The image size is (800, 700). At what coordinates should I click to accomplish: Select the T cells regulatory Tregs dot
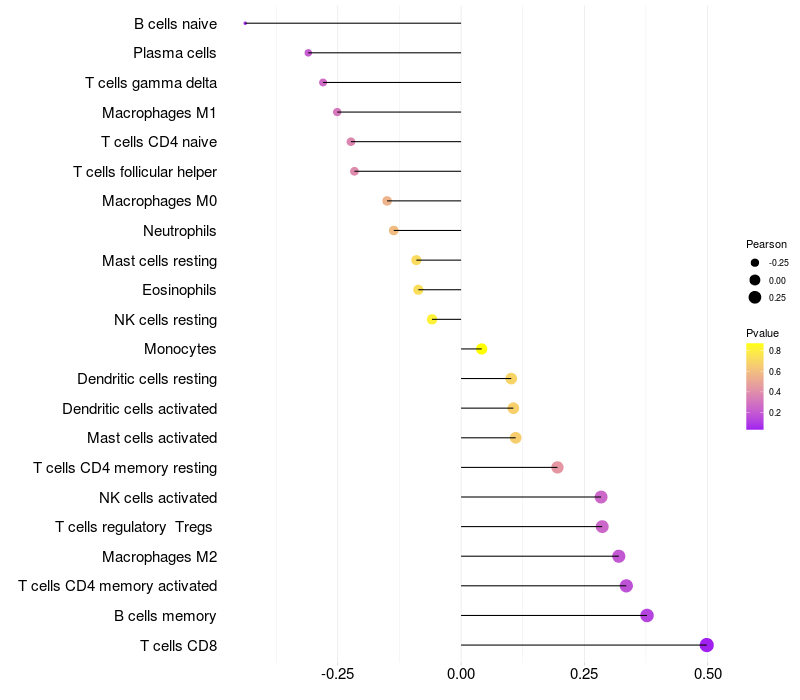click(x=602, y=527)
